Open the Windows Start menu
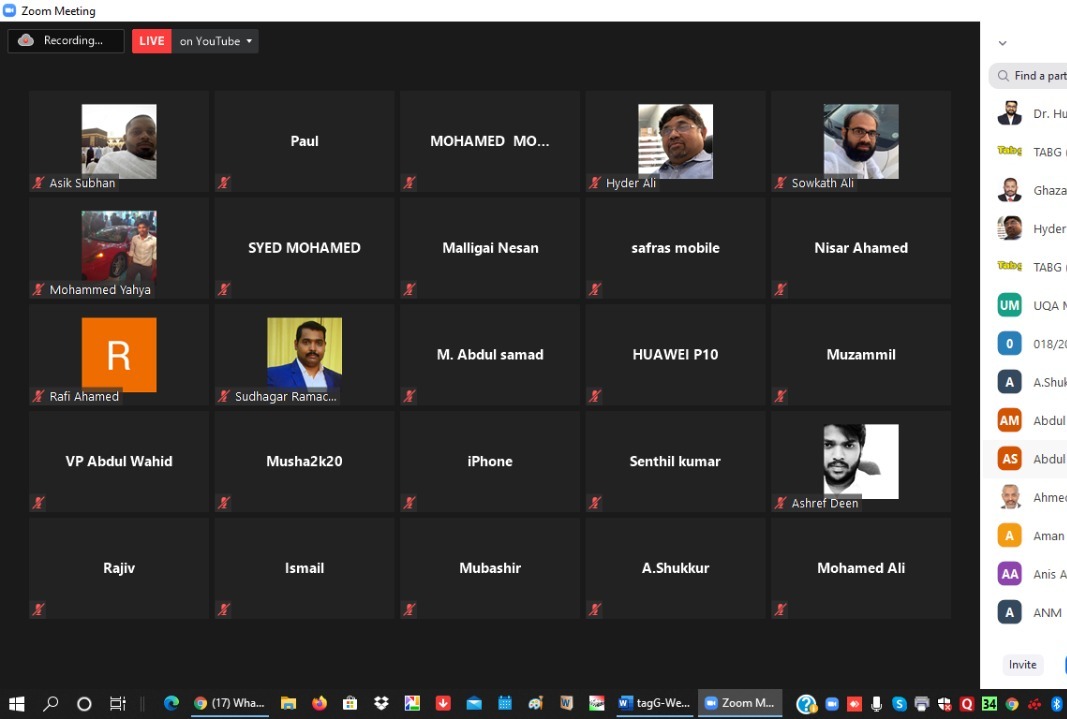Screen dimensions: 1067x719 point(17,703)
